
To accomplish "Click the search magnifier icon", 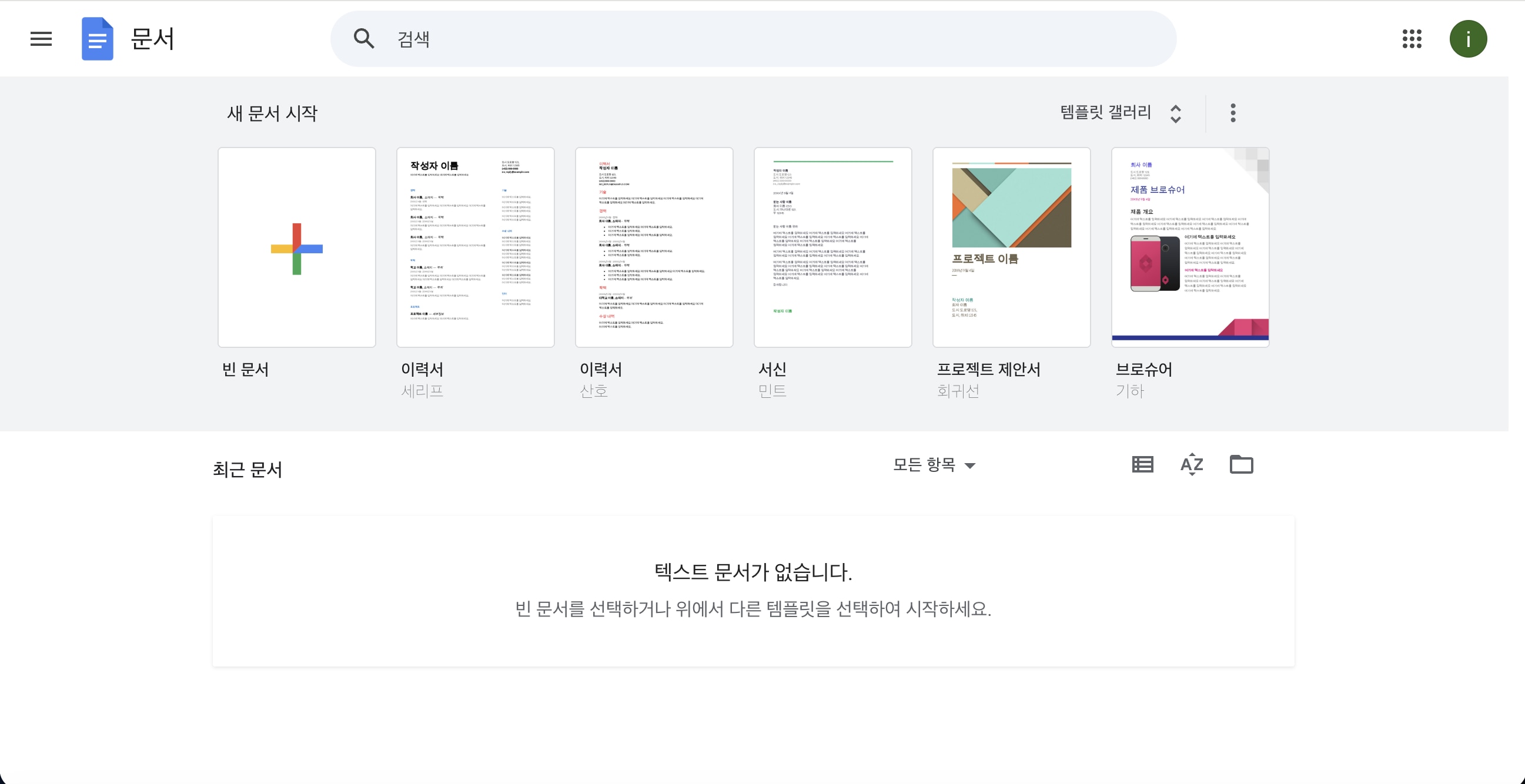I will point(363,39).
